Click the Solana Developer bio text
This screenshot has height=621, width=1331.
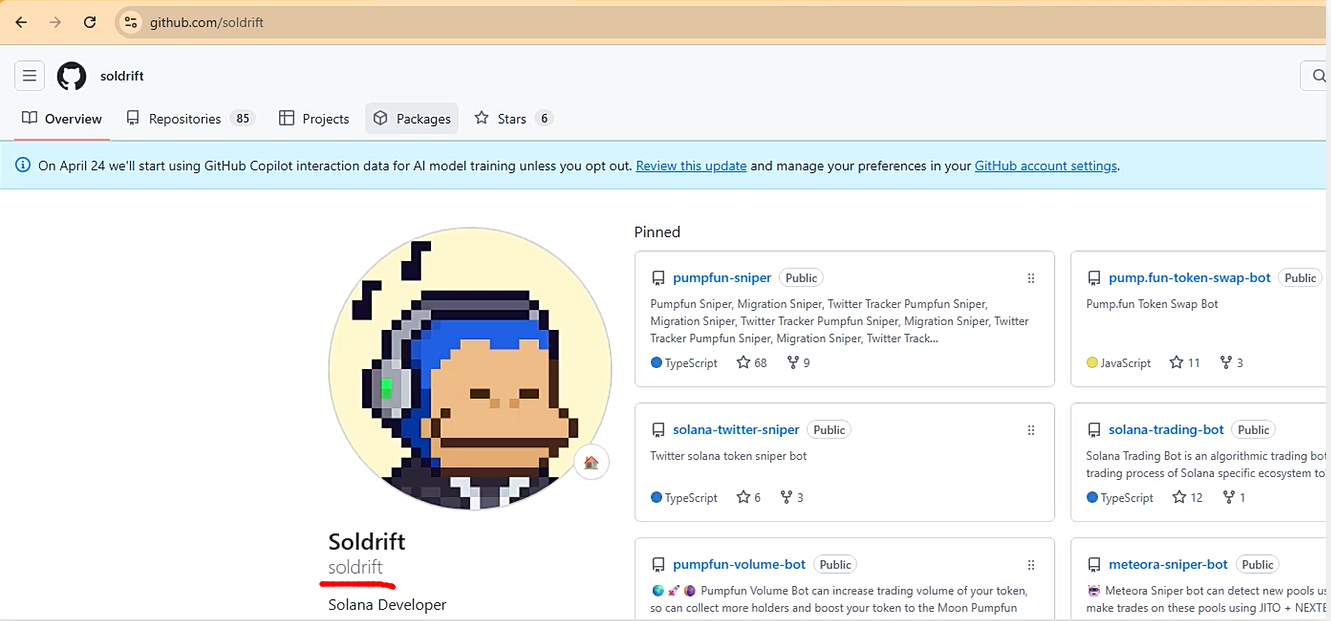[x=387, y=605]
